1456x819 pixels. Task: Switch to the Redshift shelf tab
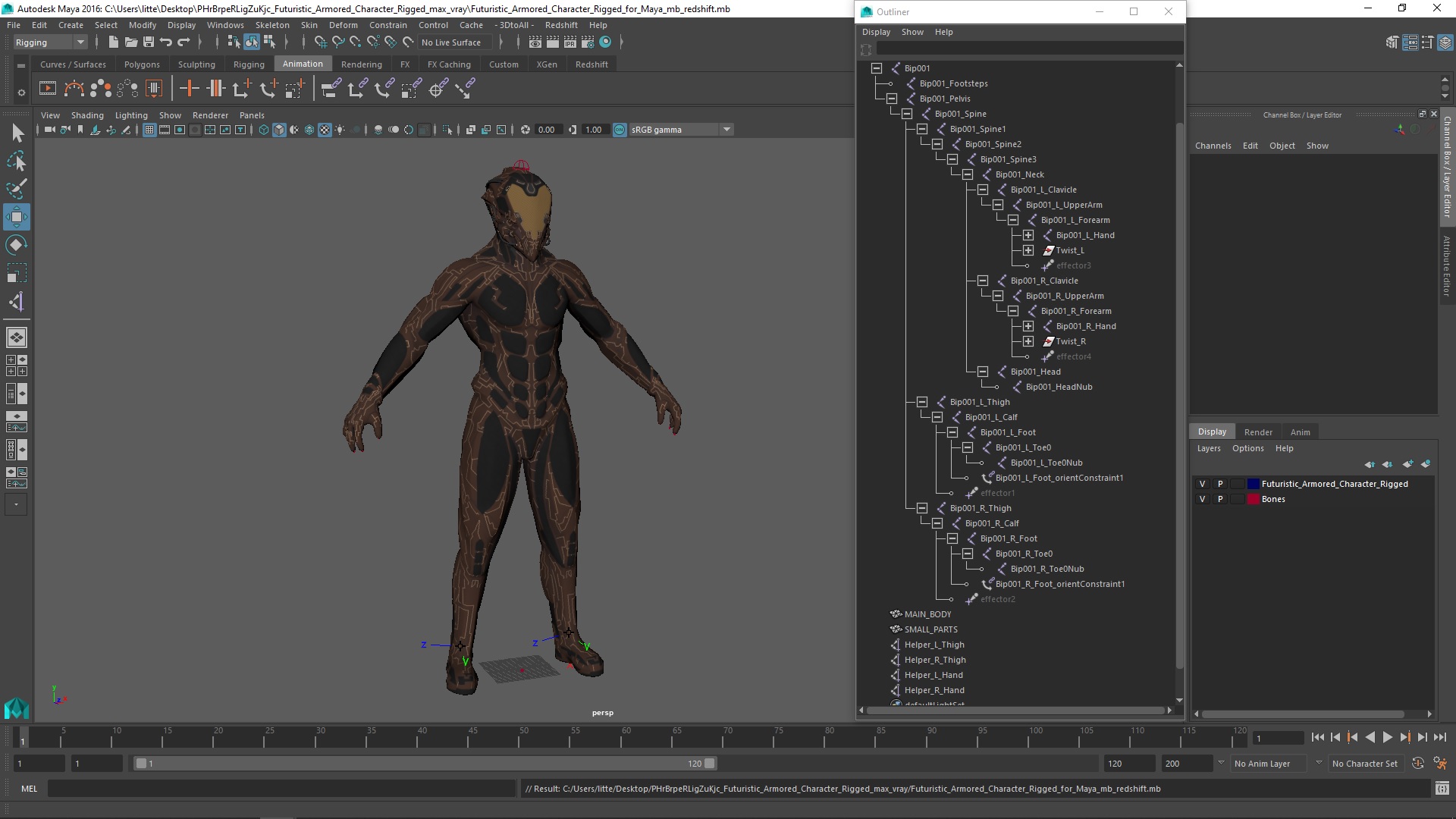591,64
